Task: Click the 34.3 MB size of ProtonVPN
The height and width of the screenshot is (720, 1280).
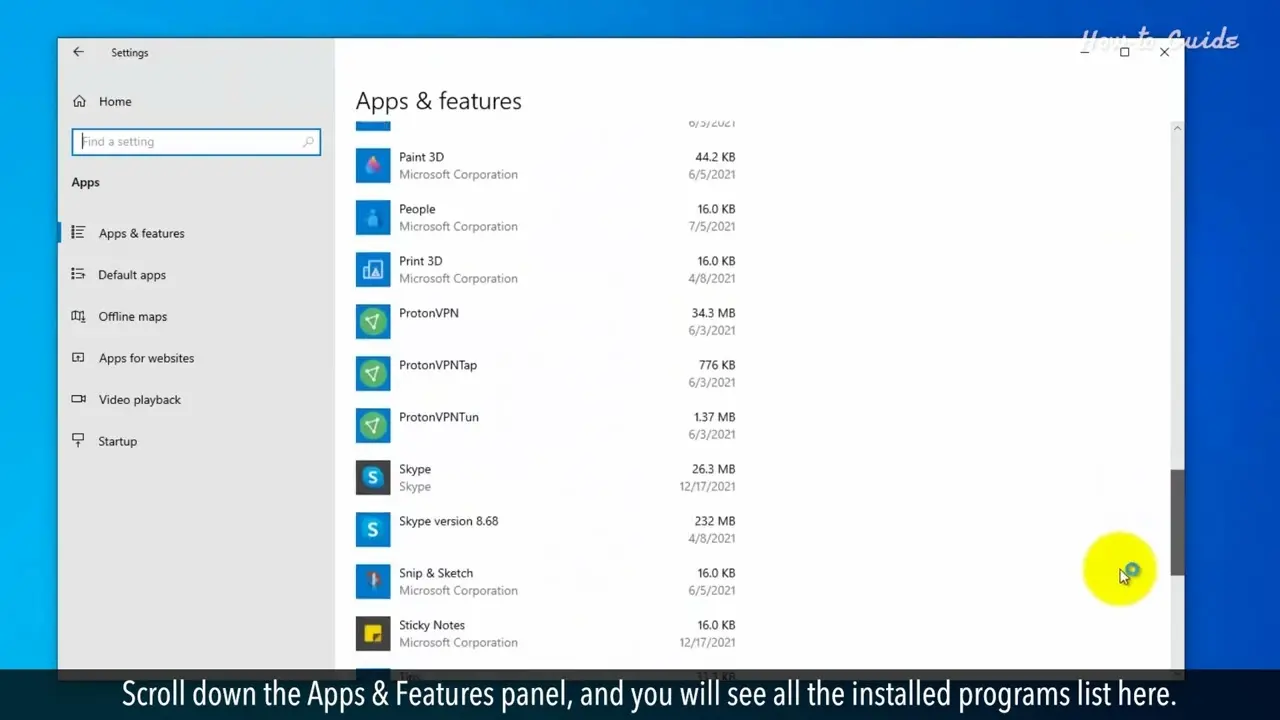Action: [714, 313]
